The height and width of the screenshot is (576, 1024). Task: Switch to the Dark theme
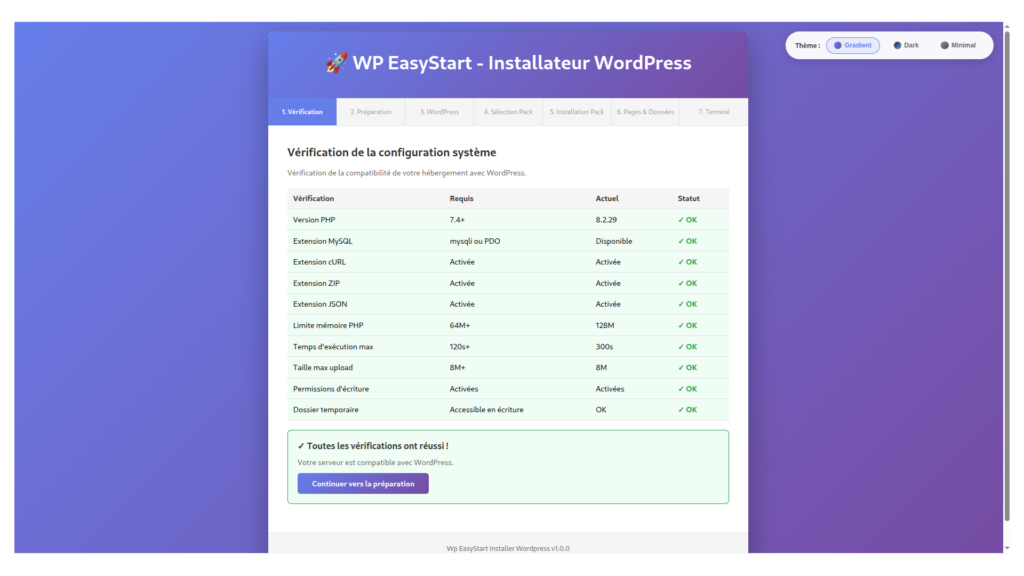[x=906, y=45]
